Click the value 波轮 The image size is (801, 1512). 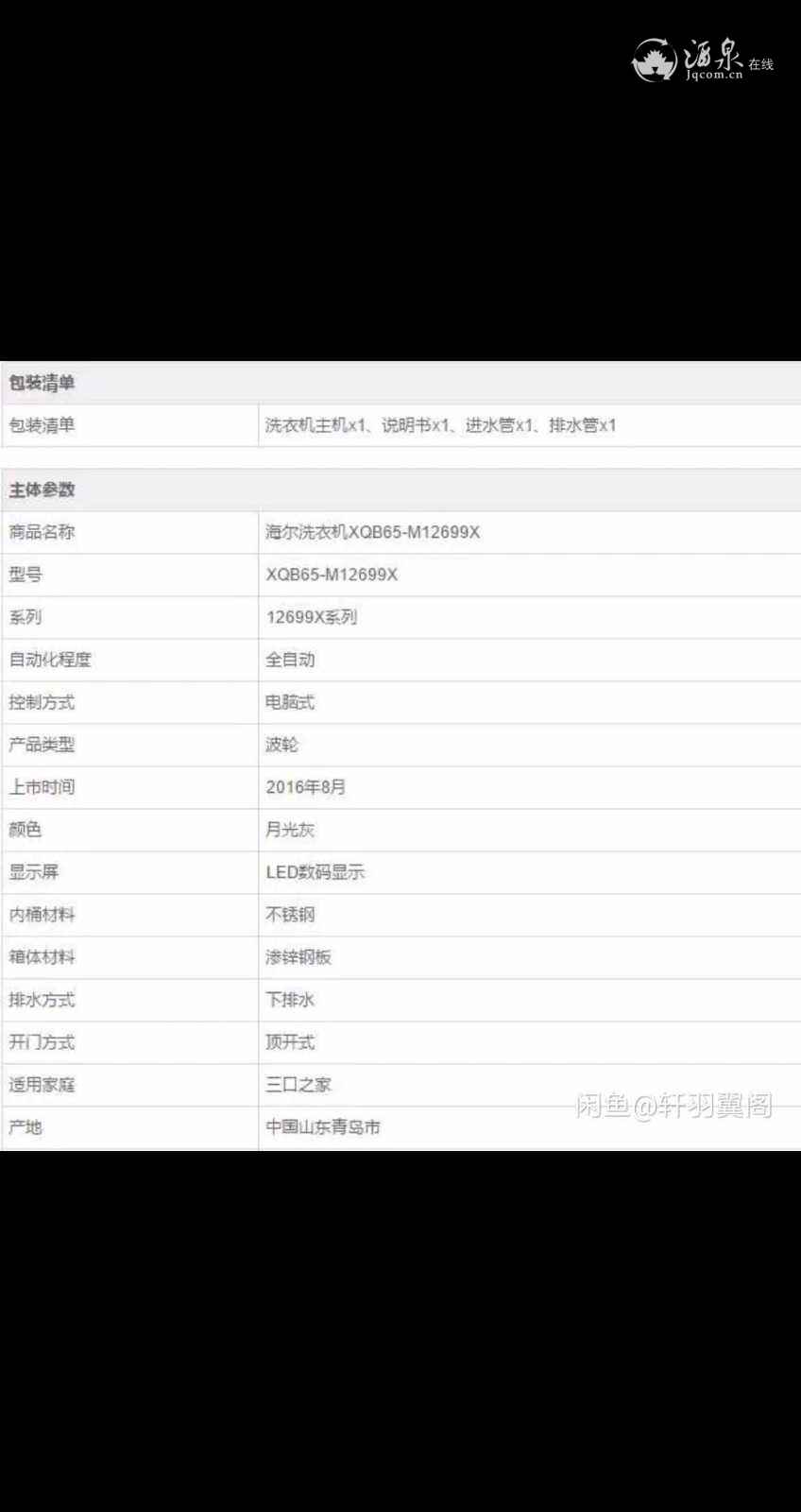pos(281,745)
